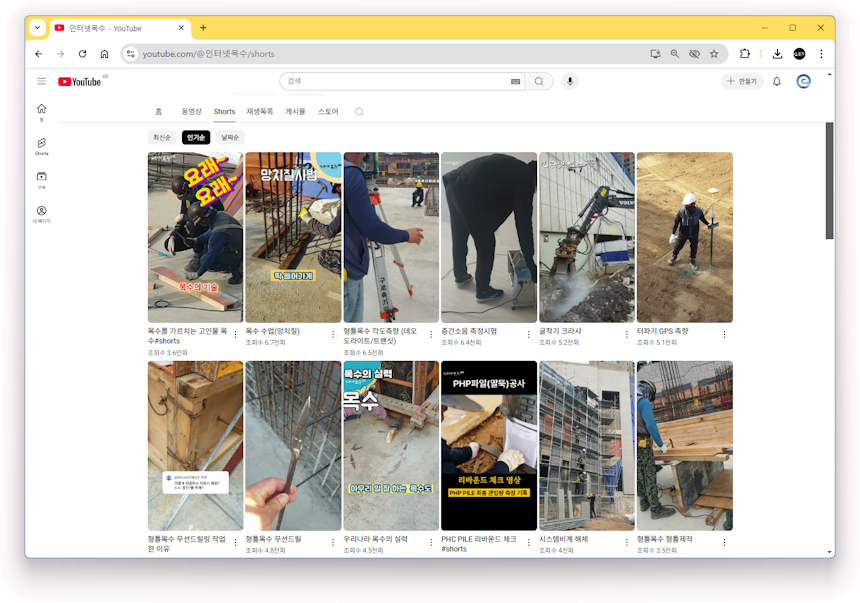This screenshot has height=603, width=860.
Task: Go to the YouTube logo home link
Action: point(80,82)
